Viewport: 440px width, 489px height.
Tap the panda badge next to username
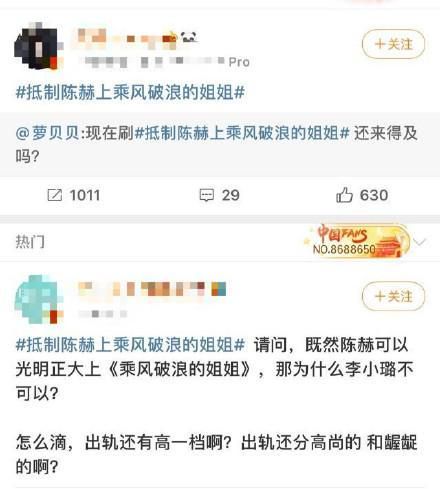tap(189, 37)
